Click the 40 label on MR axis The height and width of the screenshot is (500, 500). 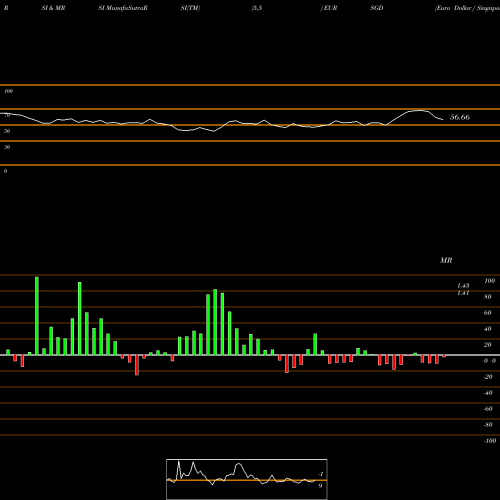pyautogui.click(x=488, y=329)
